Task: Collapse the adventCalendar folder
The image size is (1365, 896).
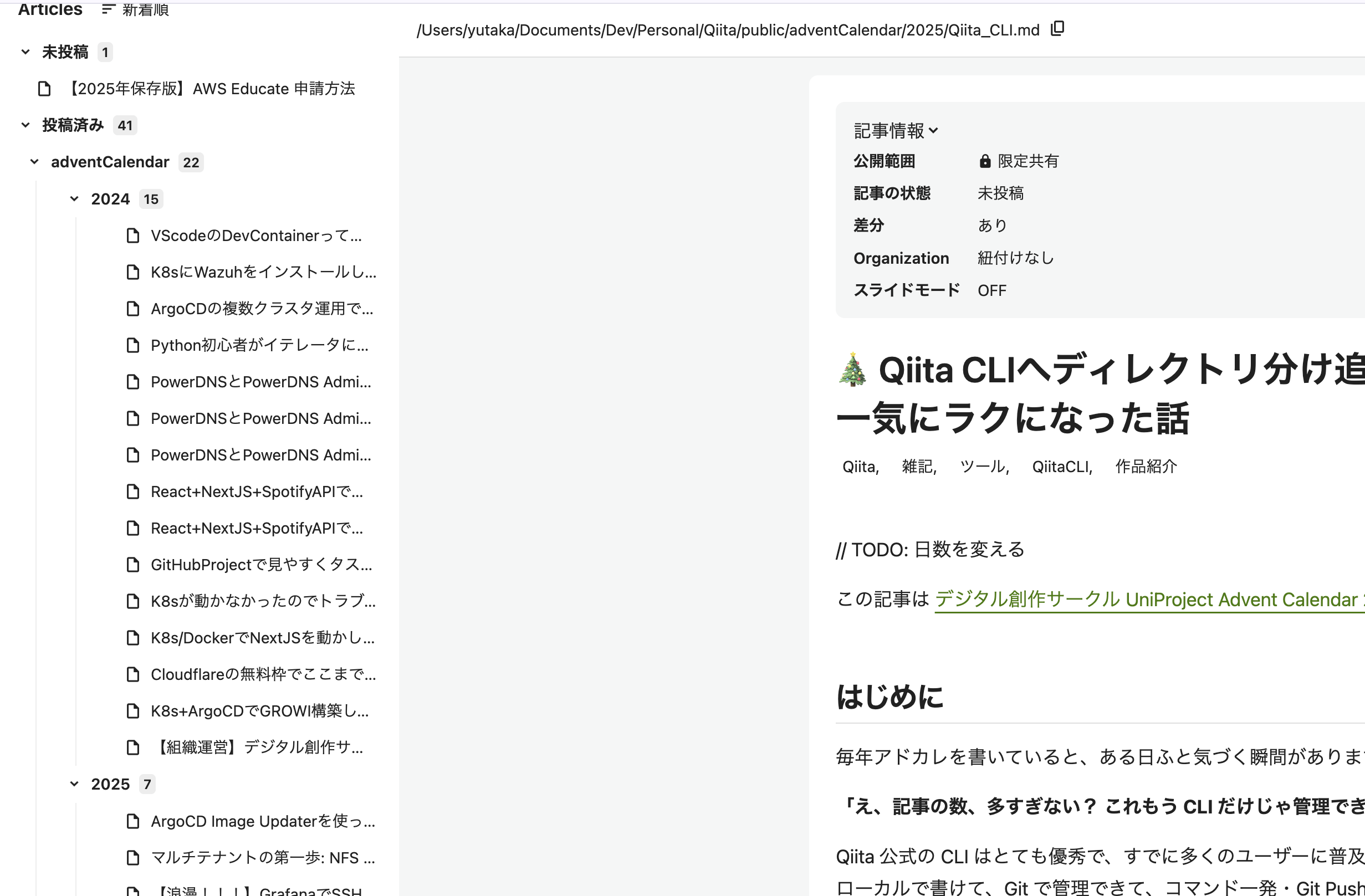Action: click(x=34, y=161)
